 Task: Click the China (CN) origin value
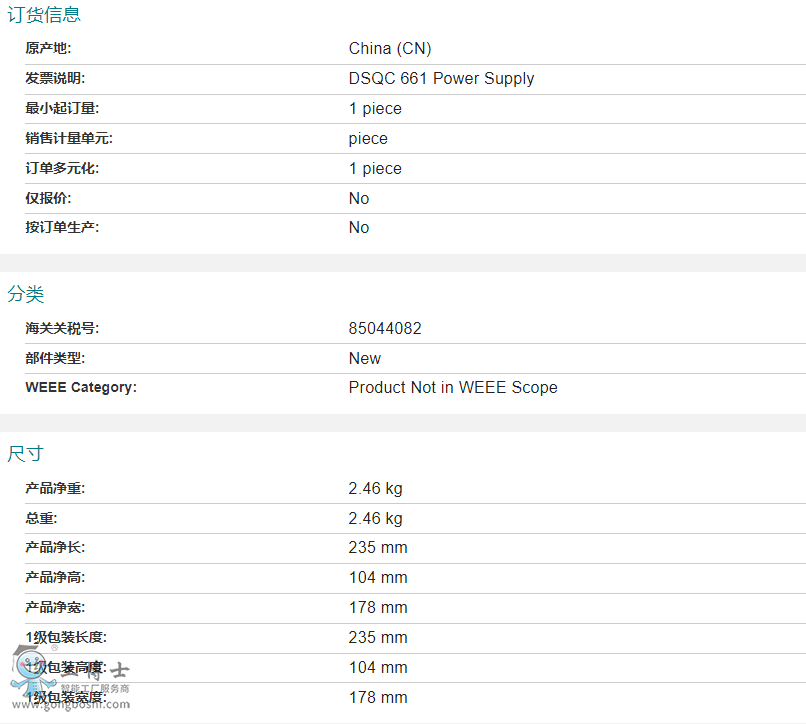(x=390, y=48)
